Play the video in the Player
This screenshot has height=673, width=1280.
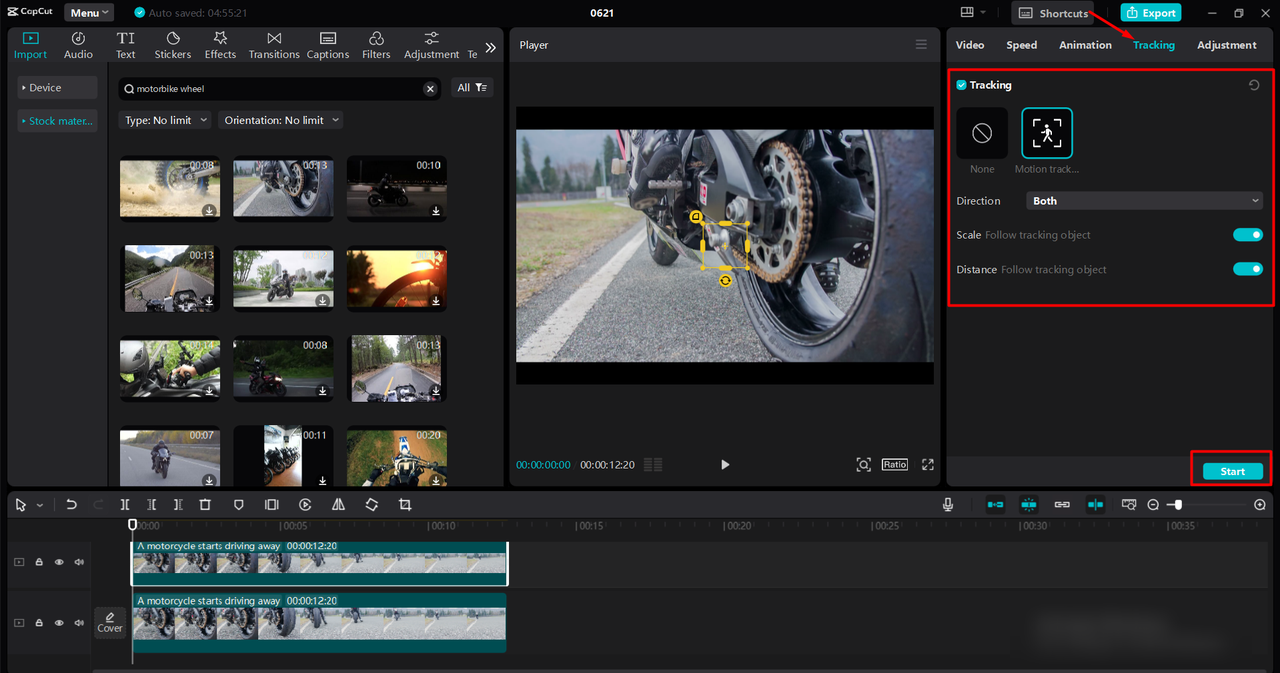(x=725, y=465)
